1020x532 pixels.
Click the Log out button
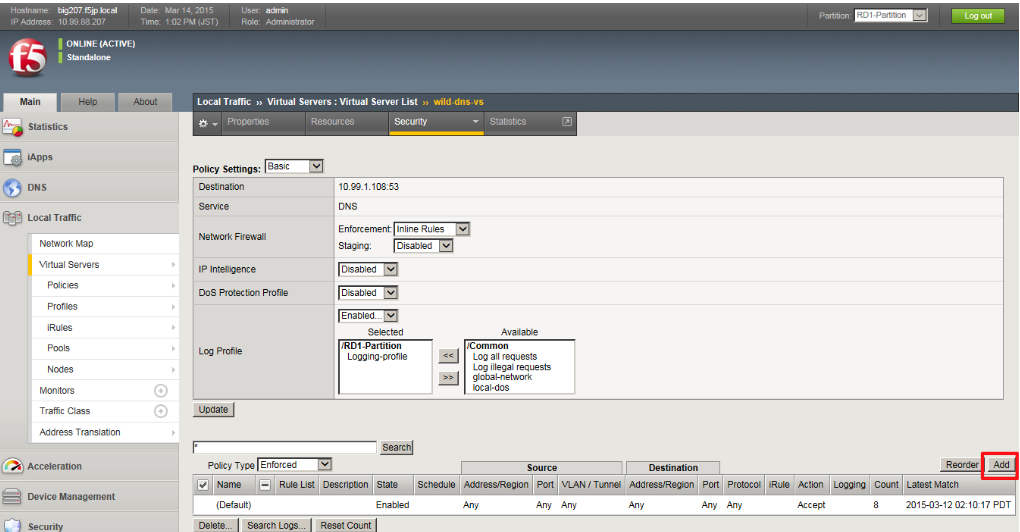[x=978, y=16]
